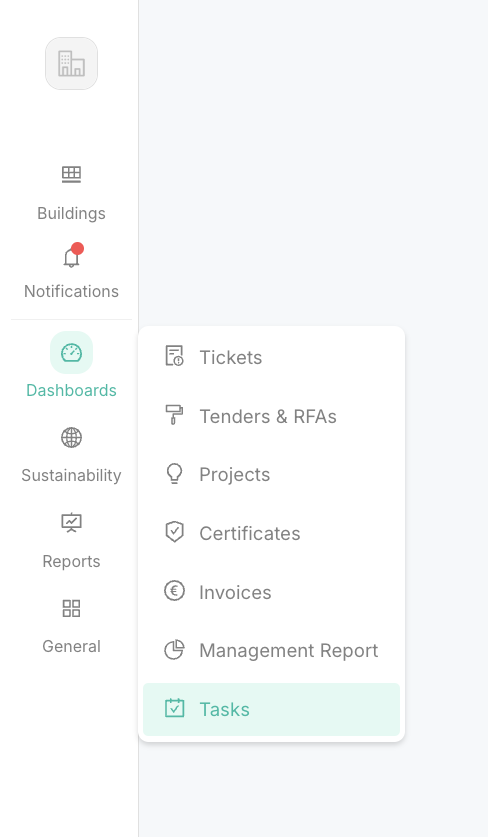Click the Sustainability label in the sidebar
488x837 pixels.
(72, 475)
